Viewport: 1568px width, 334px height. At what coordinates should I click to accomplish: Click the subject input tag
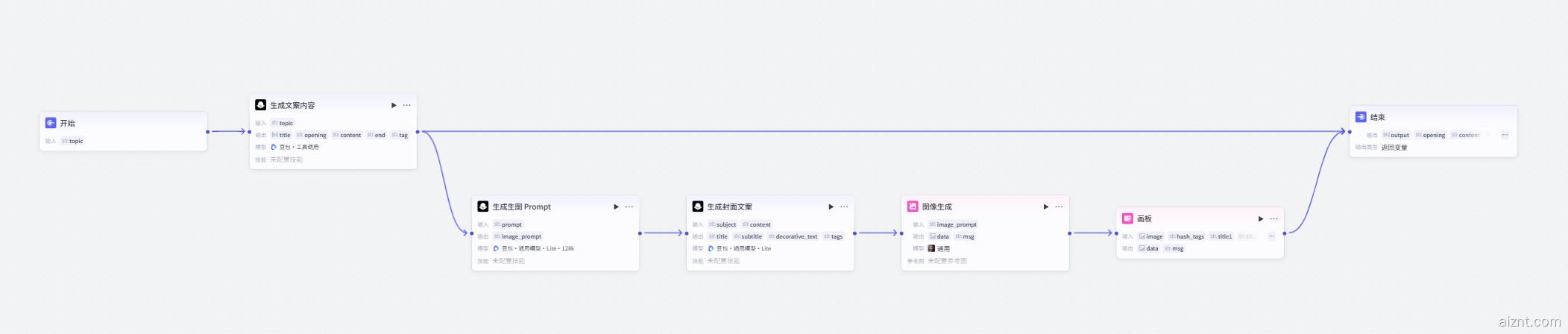point(722,224)
